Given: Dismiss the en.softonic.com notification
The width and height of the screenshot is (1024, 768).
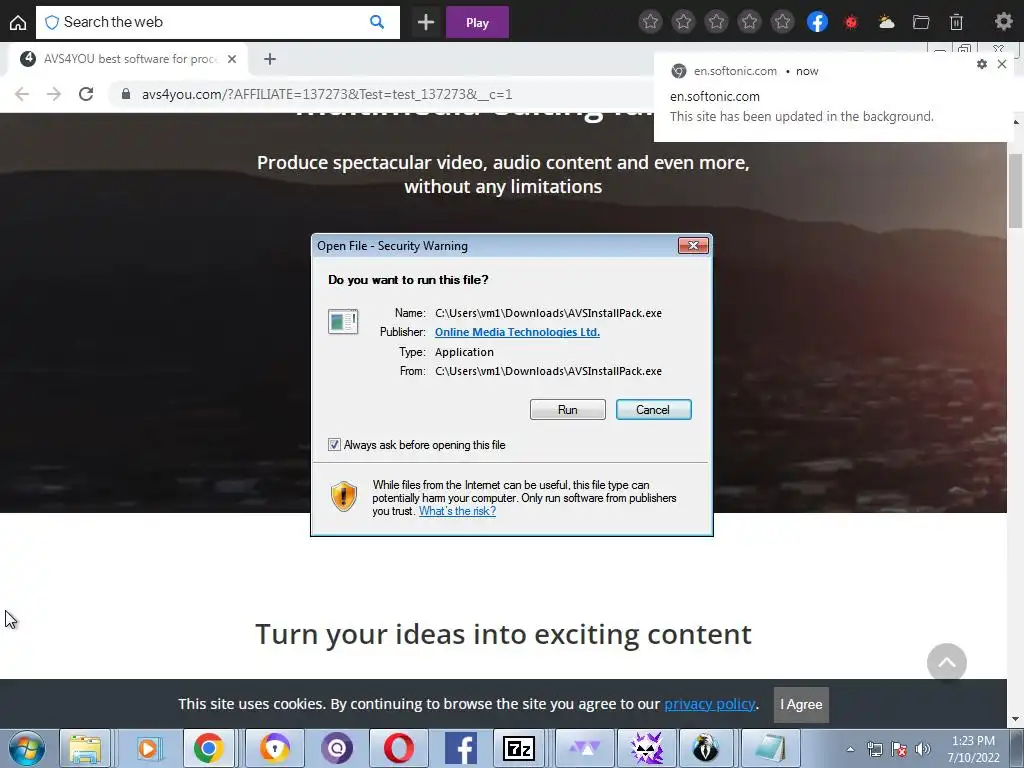Looking at the screenshot, I should (x=1002, y=64).
